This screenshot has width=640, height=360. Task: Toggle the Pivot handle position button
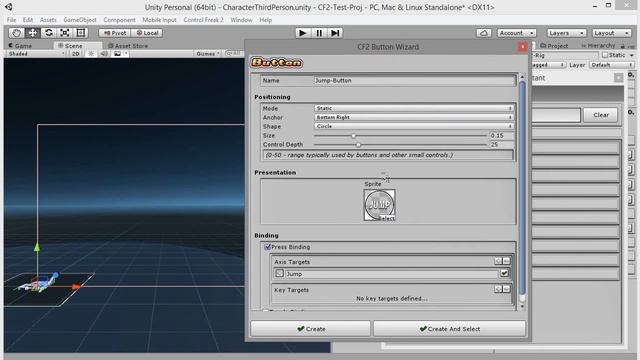tap(115, 33)
